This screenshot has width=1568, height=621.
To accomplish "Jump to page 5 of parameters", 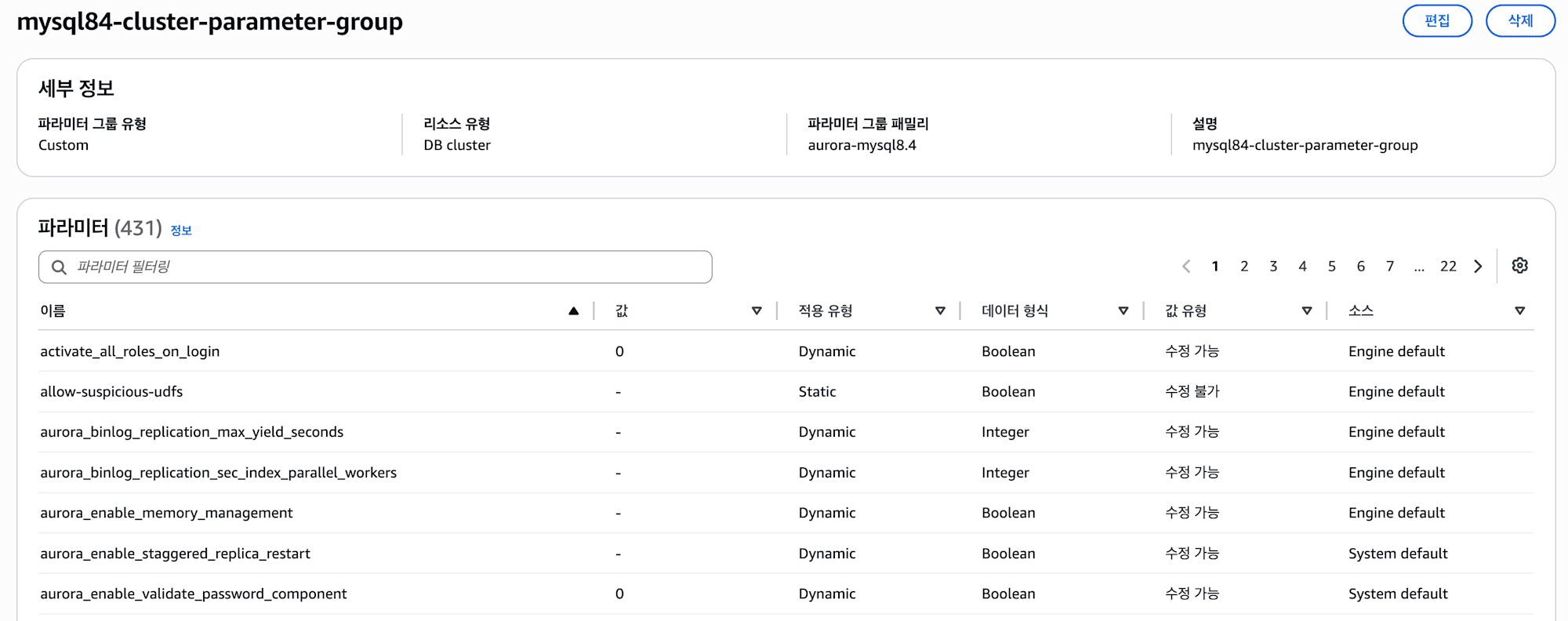I will click(1331, 267).
